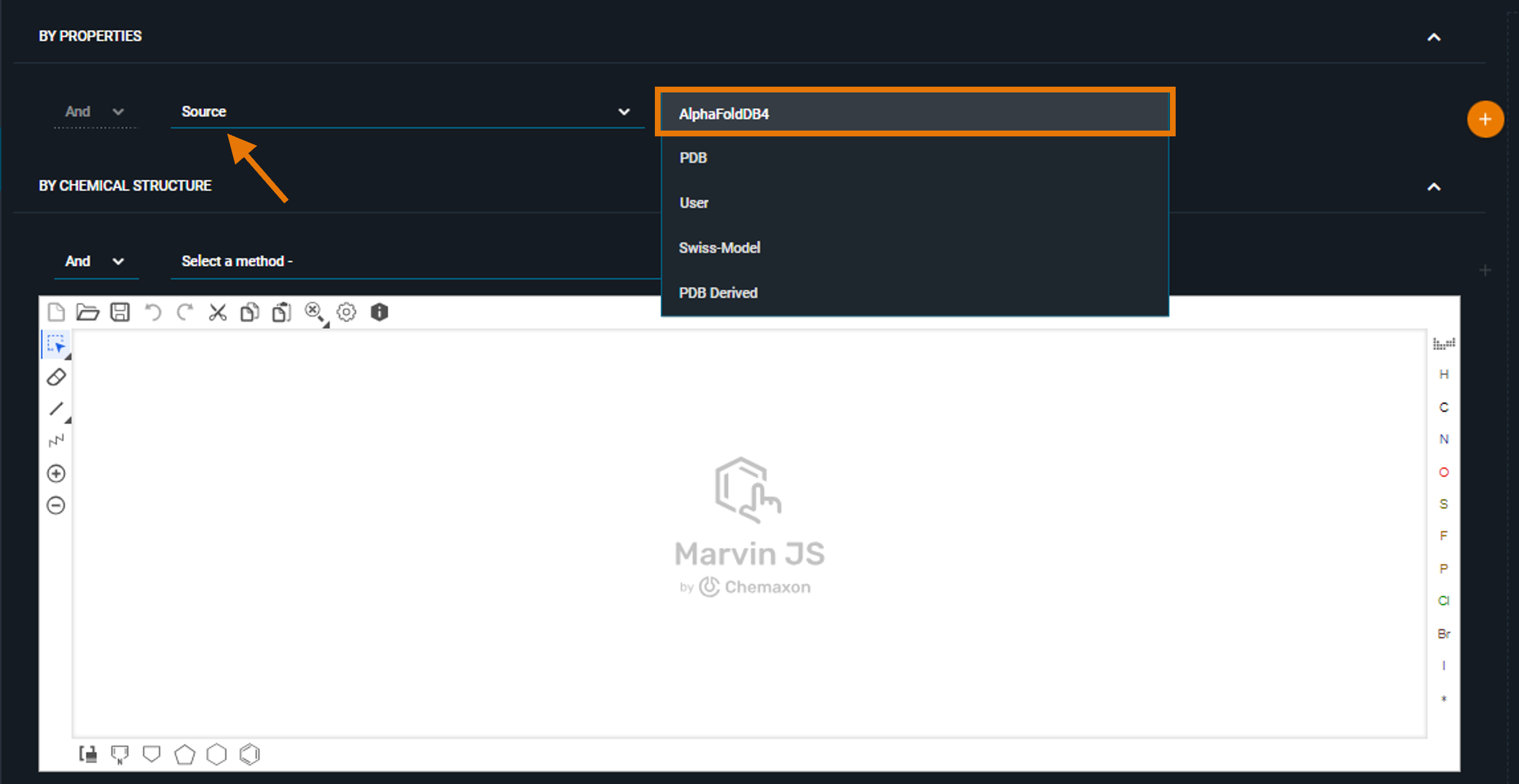Pick the Sulfur atom S
This screenshot has width=1519, height=784.
pyautogui.click(x=1443, y=504)
